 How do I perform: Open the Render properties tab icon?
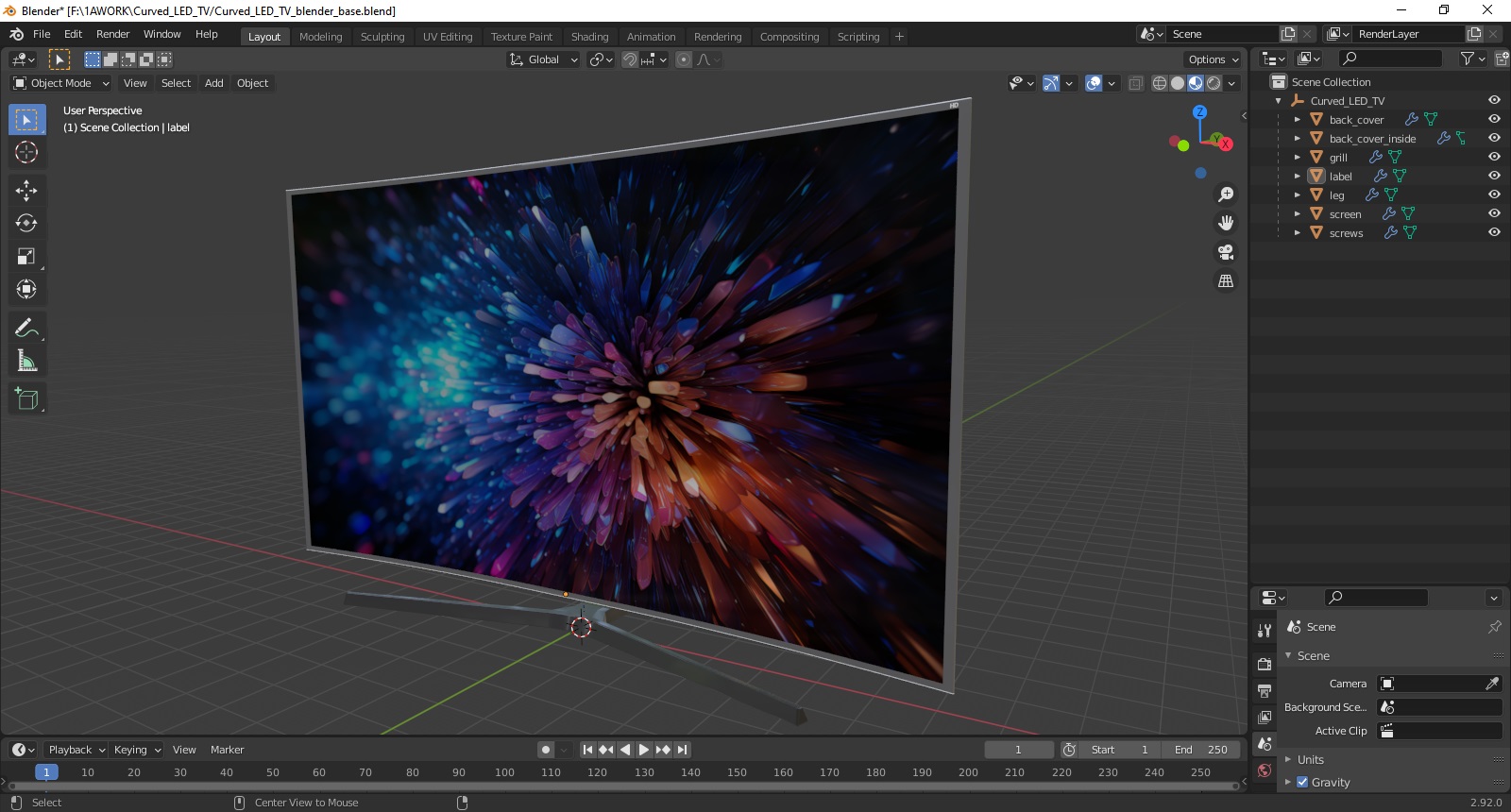(1265, 665)
